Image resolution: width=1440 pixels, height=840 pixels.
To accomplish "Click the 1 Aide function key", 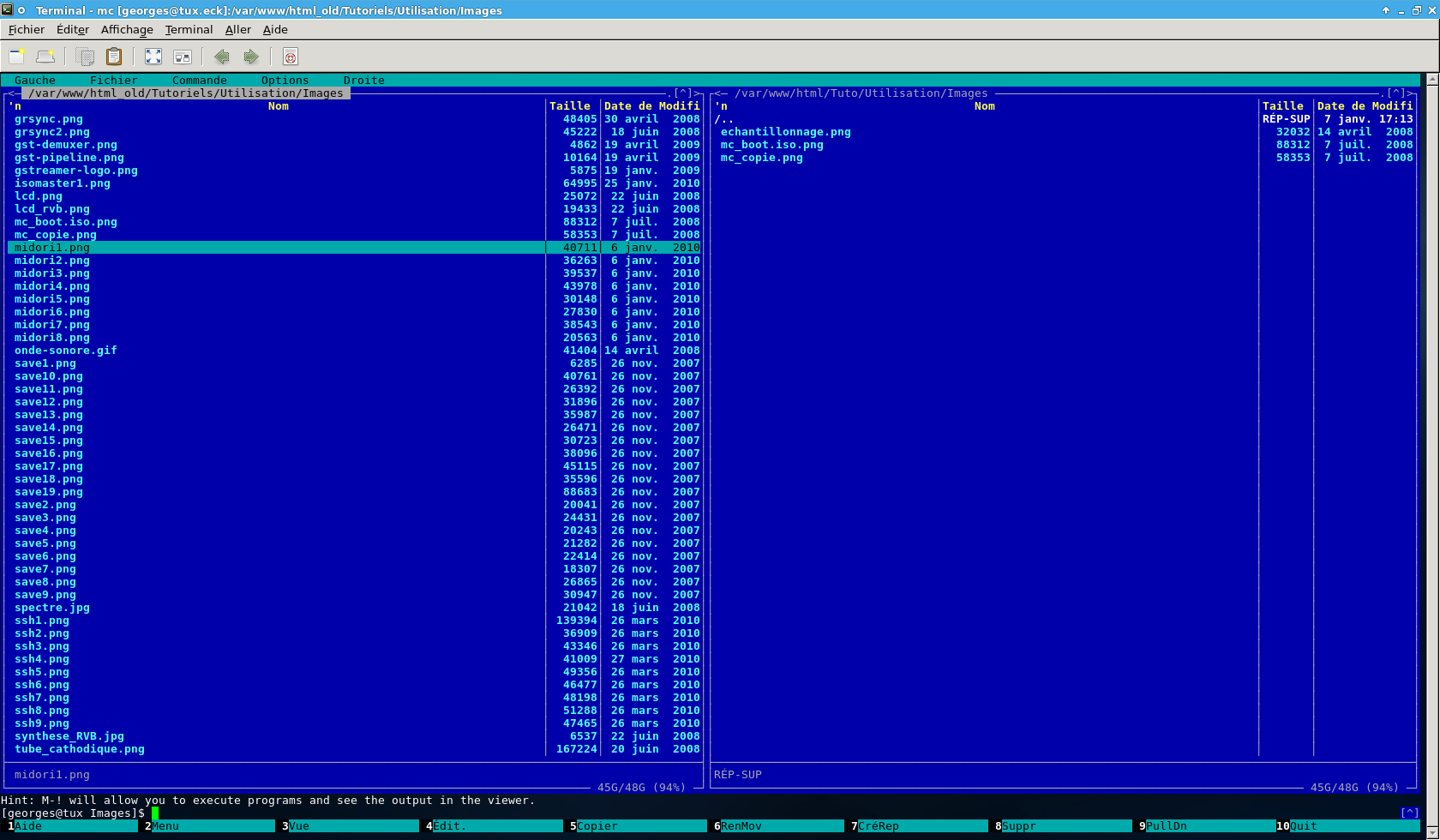I will [70, 826].
